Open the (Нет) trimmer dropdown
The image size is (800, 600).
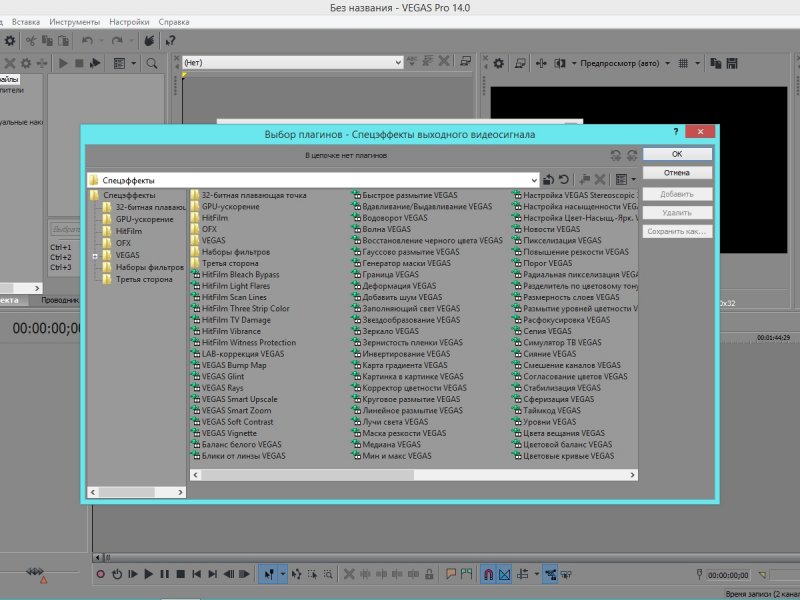tap(398, 63)
